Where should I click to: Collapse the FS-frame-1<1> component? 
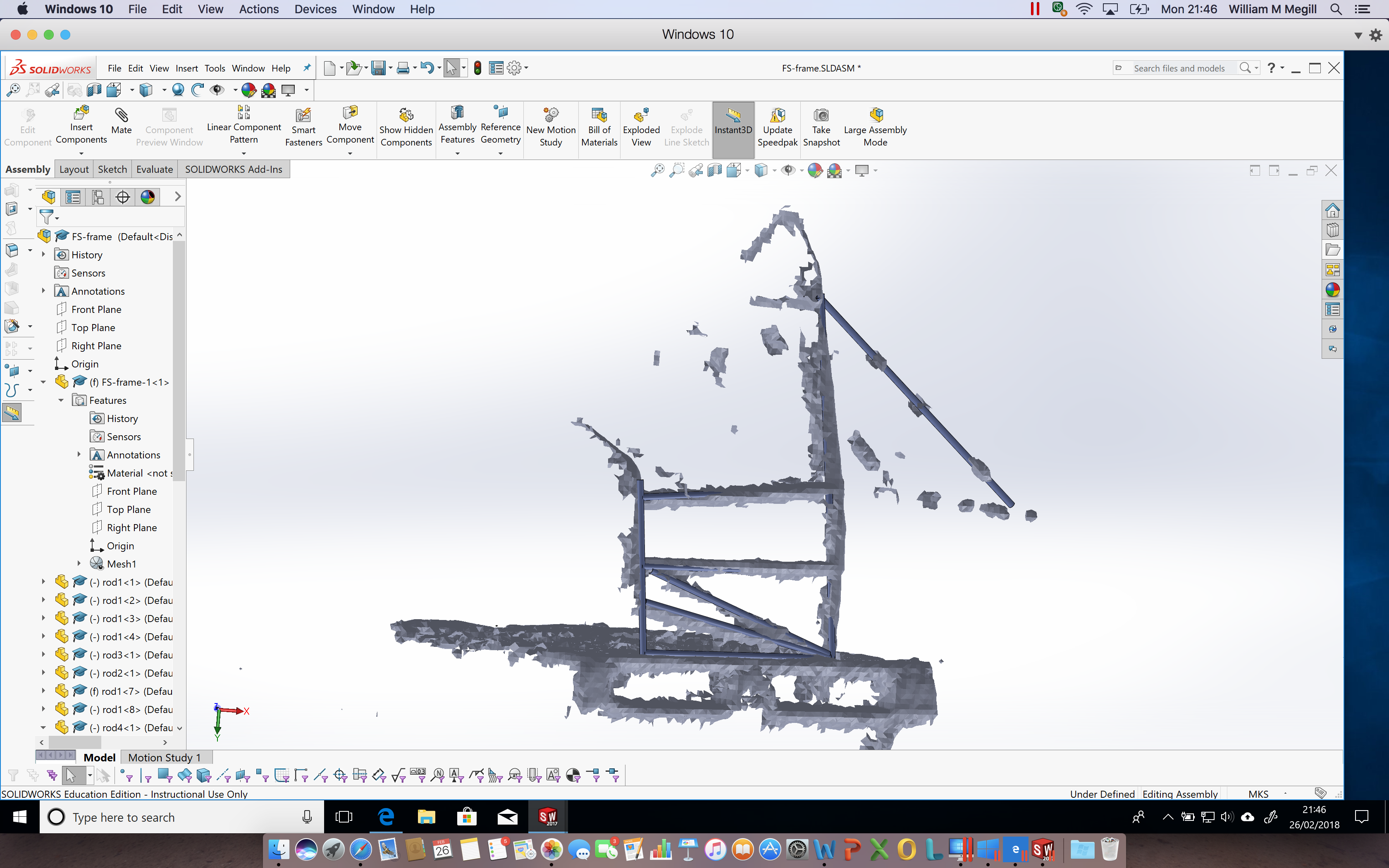(x=43, y=382)
